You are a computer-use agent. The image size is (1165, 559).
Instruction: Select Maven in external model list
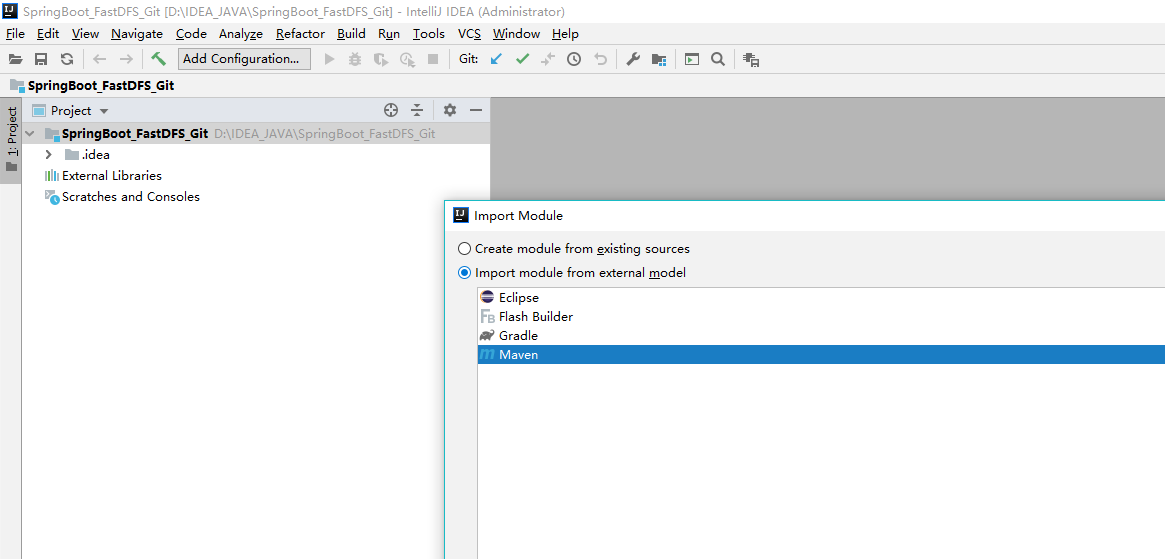[x=821, y=355]
